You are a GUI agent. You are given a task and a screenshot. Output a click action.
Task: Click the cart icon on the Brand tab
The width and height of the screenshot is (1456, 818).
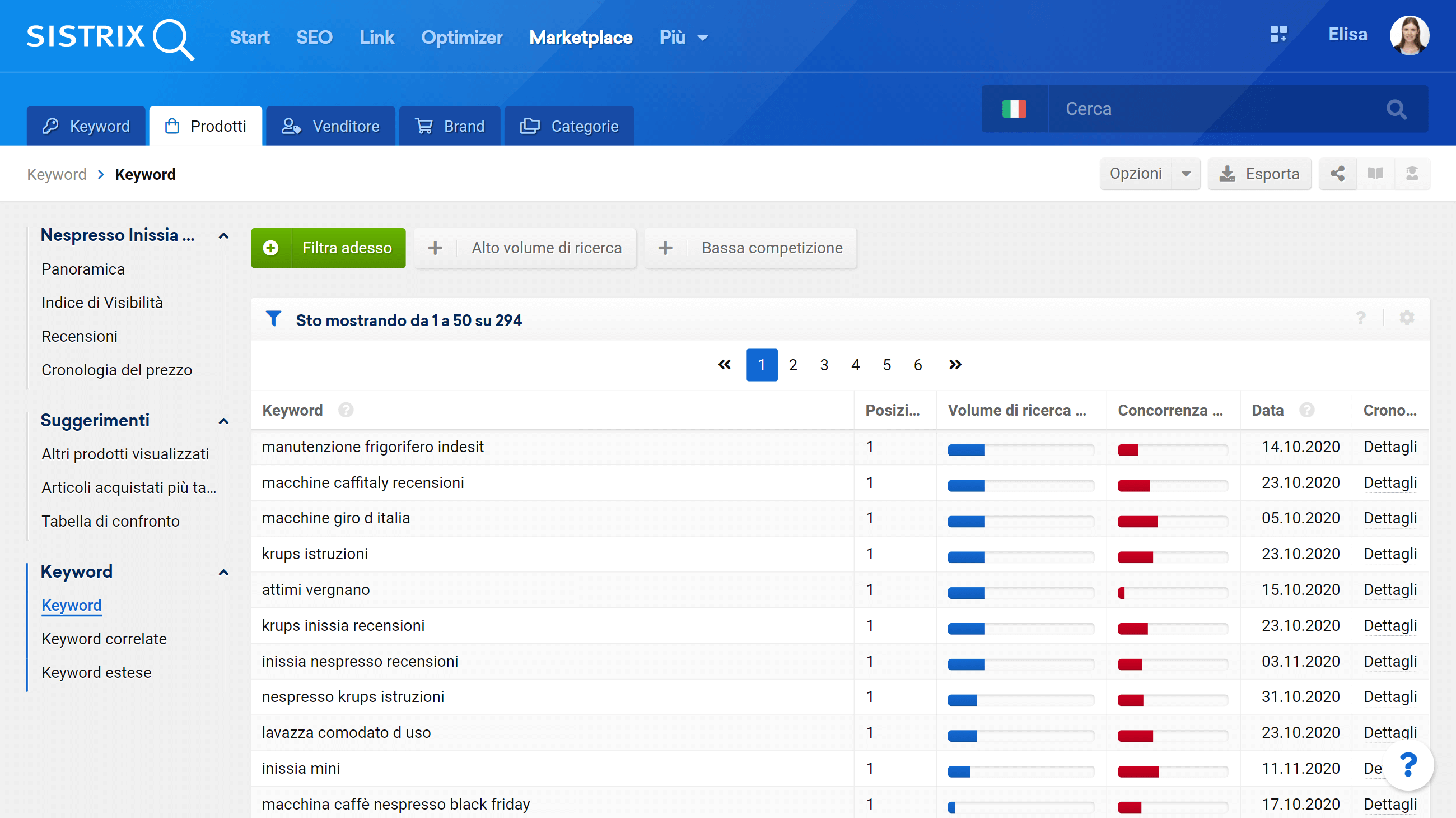click(x=424, y=126)
